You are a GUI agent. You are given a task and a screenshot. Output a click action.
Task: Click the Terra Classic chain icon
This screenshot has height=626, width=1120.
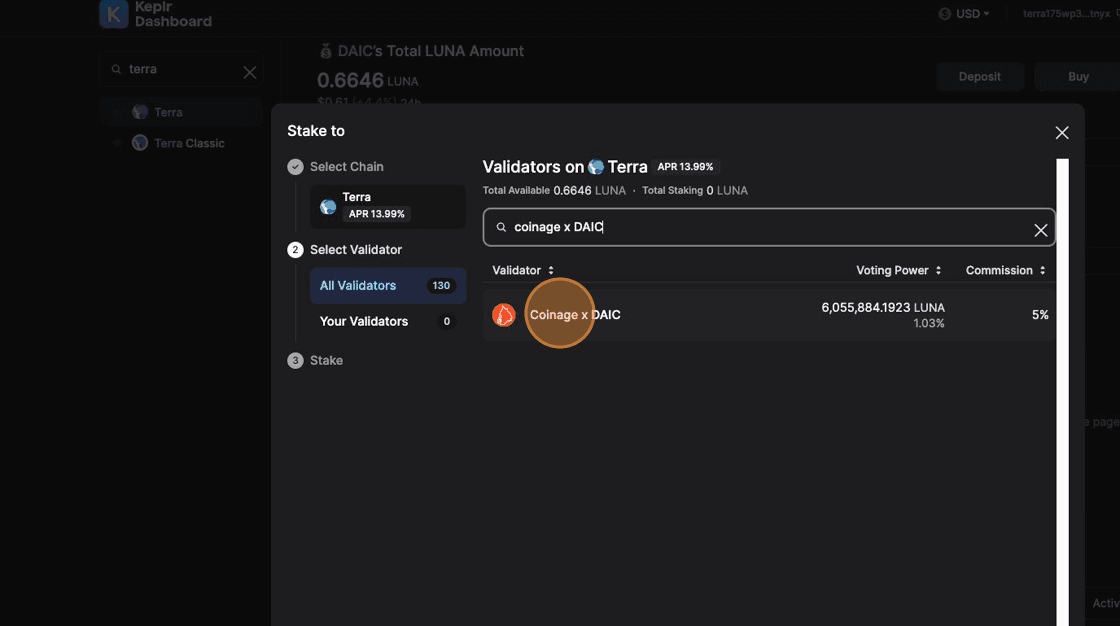click(140, 143)
